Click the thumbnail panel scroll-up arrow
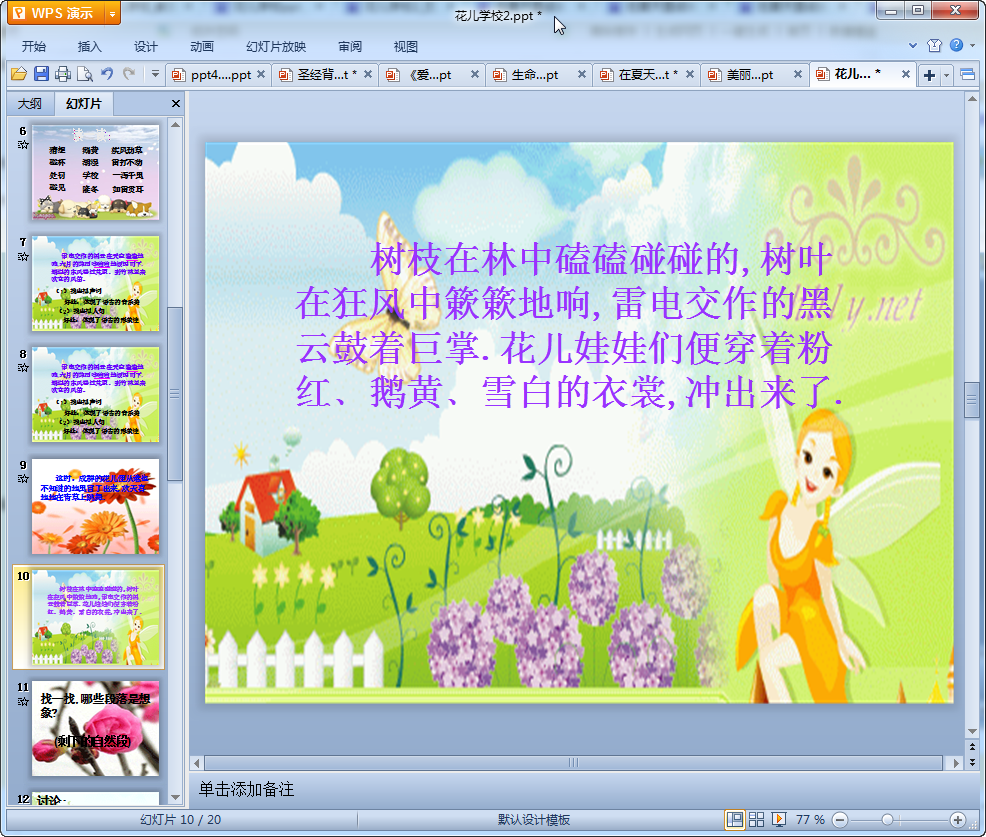Screen dimensions: 986x837 tap(175, 125)
